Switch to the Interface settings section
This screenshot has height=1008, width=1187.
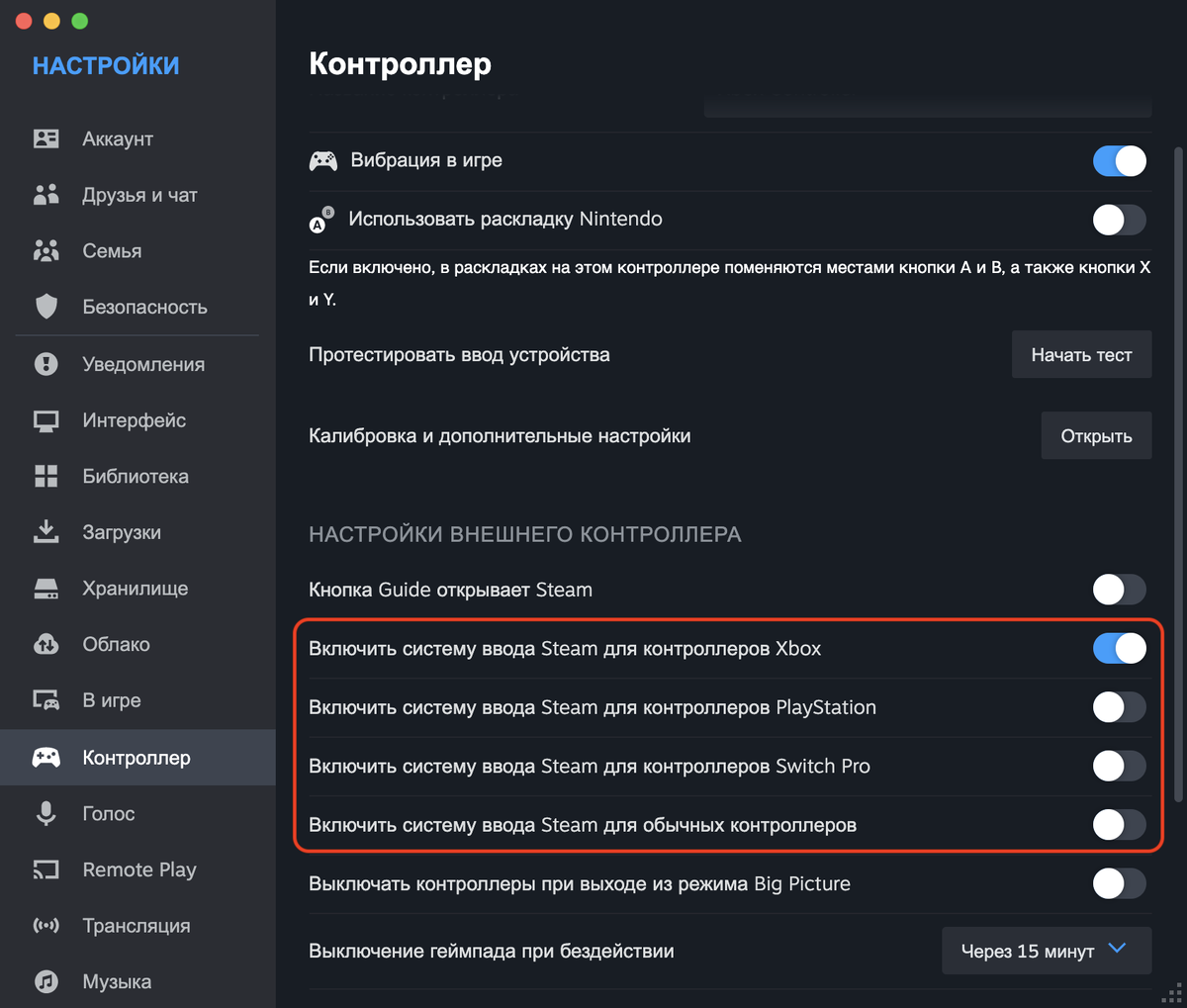[x=134, y=420]
